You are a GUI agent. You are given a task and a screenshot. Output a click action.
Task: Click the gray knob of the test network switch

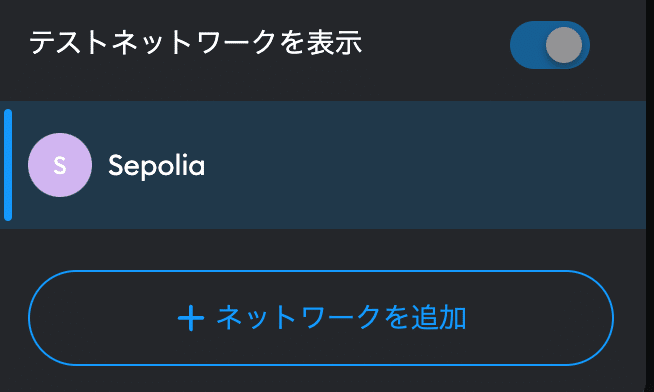(564, 45)
